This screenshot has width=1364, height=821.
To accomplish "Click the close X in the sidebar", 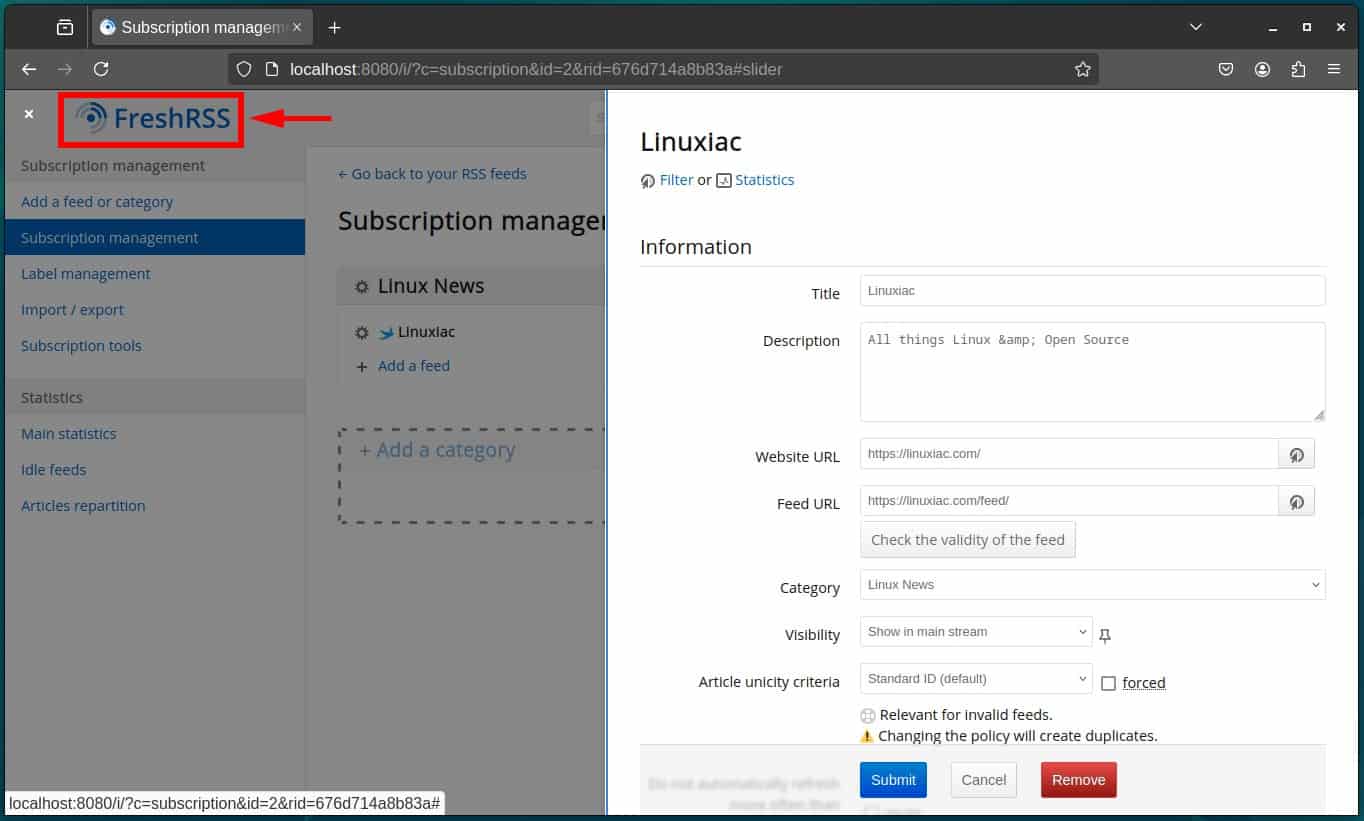I will (x=28, y=114).
